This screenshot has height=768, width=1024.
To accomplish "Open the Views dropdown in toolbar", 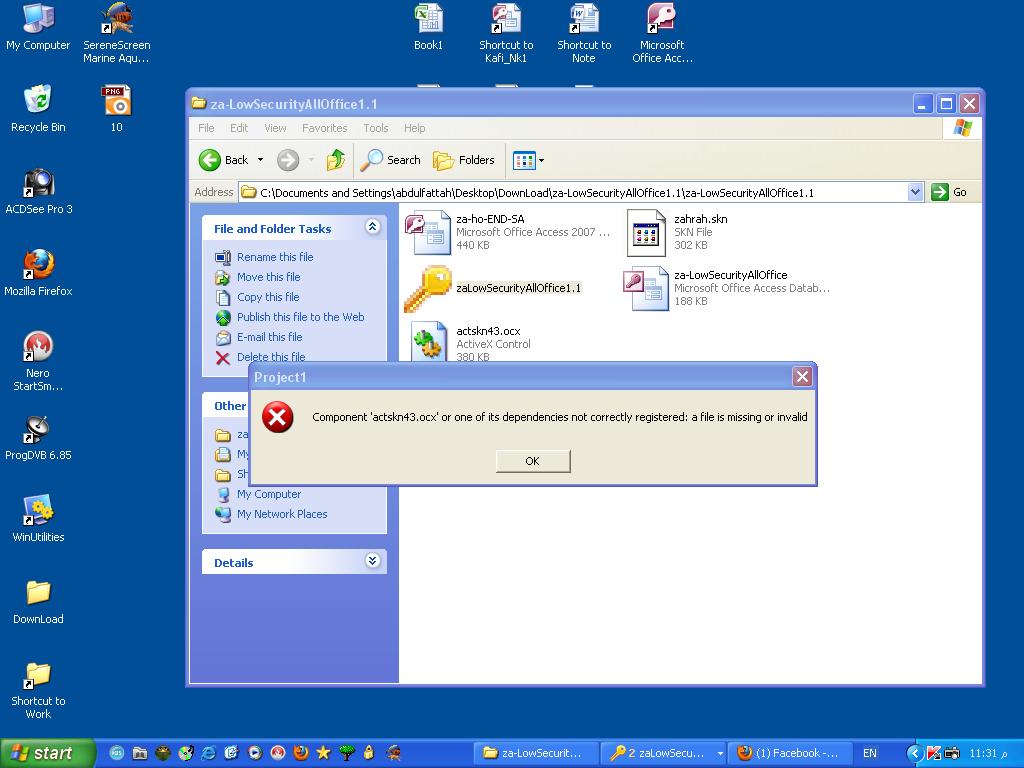I will pyautogui.click(x=529, y=160).
